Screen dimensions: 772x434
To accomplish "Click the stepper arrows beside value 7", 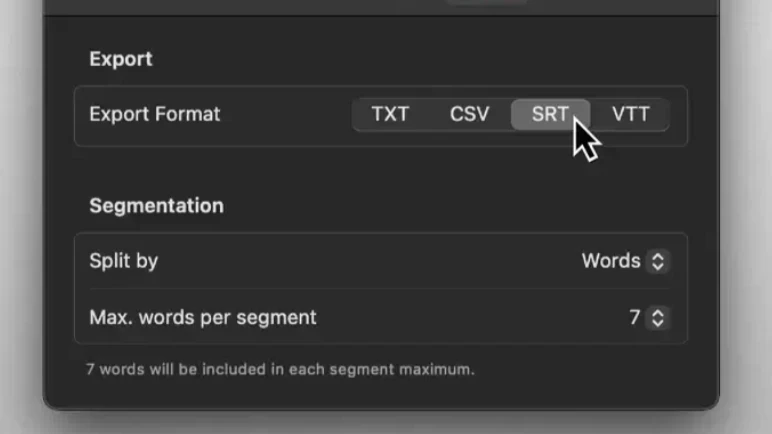I will pos(658,318).
